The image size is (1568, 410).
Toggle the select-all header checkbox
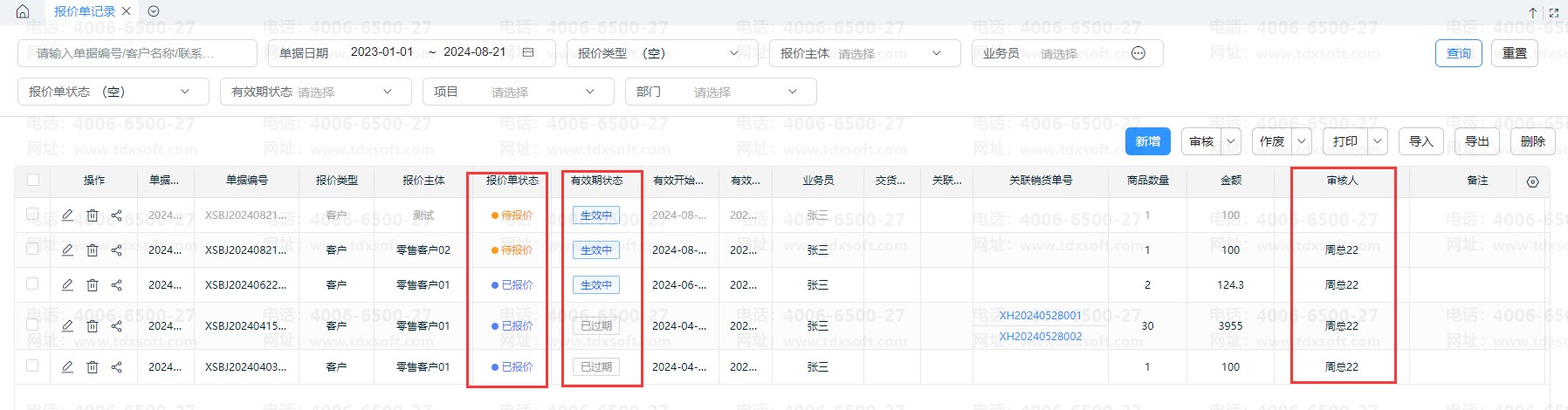pos(33,180)
